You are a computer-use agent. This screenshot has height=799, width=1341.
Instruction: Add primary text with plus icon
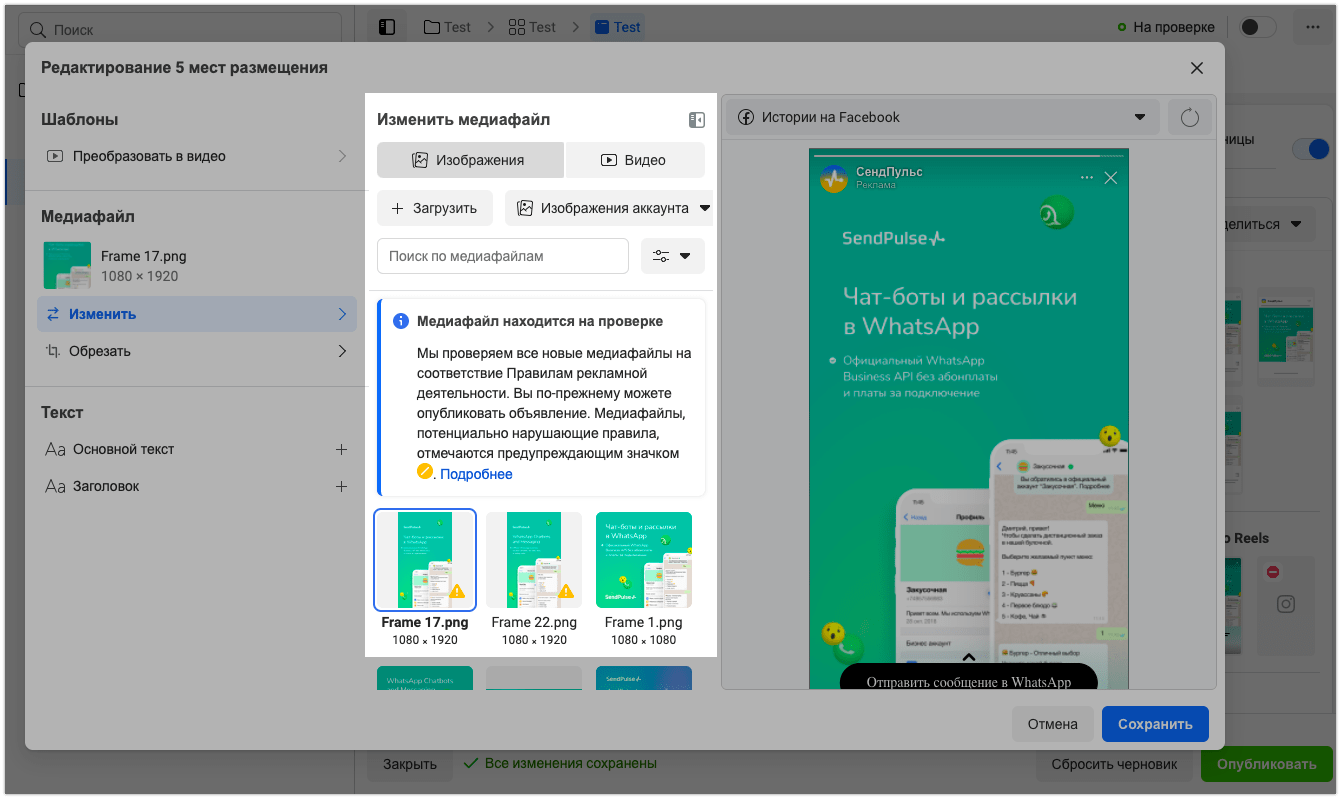[x=341, y=450]
